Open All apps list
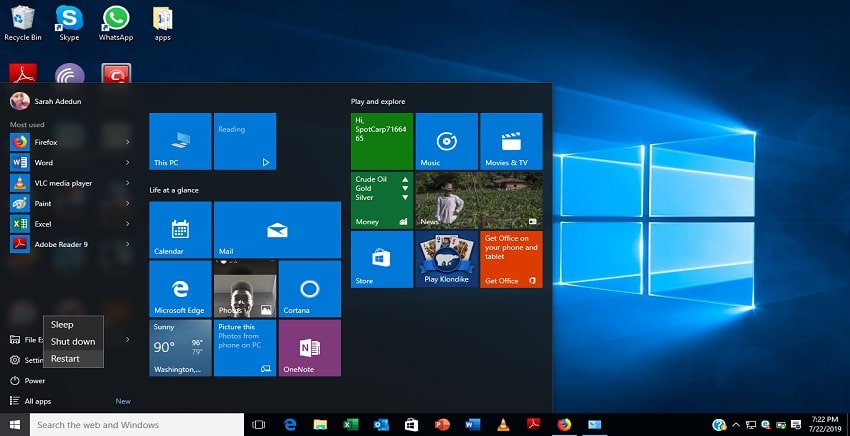Viewport: 850px width, 436px height. pyautogui.click(x=31, y=401)
